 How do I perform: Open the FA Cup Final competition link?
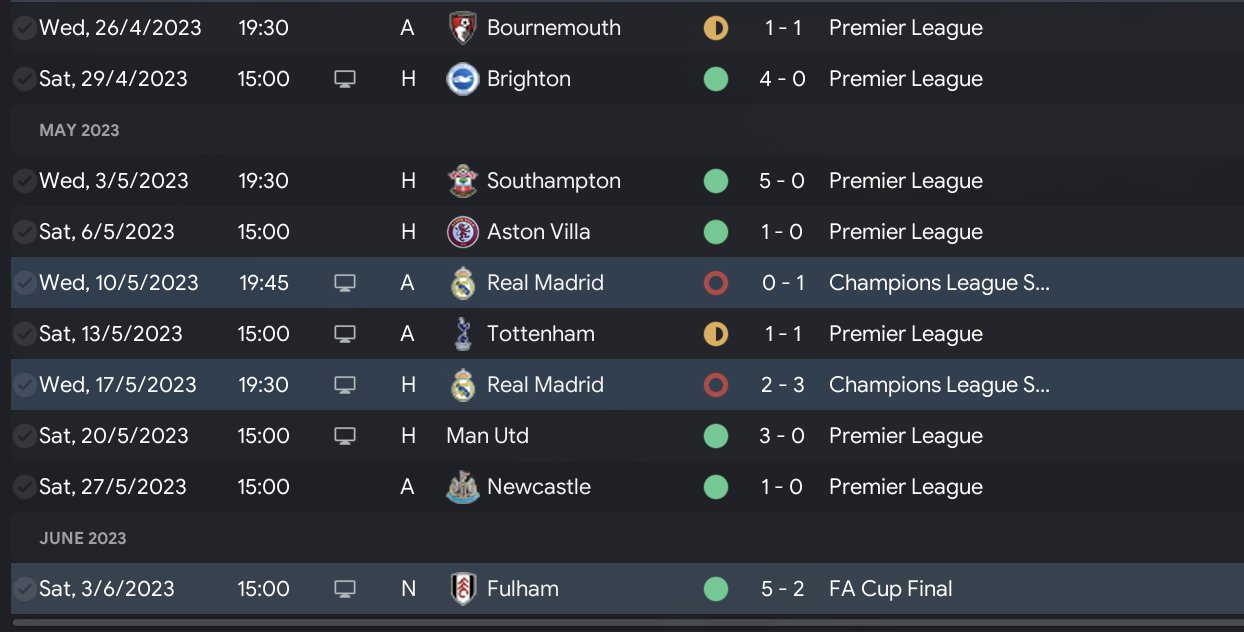click(890, 589)
